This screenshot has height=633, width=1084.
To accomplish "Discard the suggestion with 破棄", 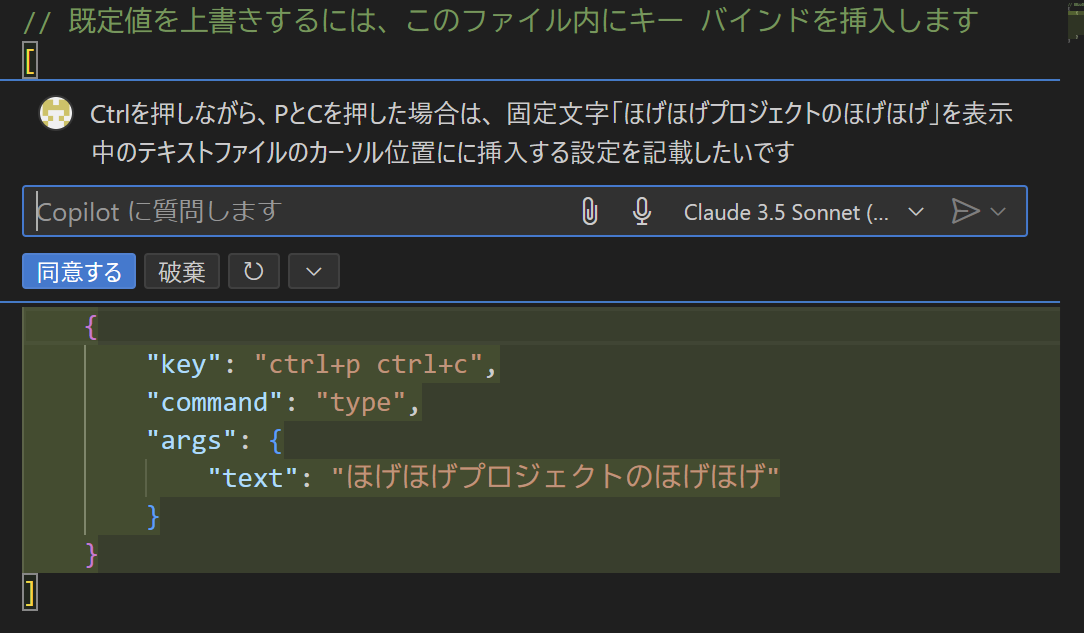I will coord(182,271).
